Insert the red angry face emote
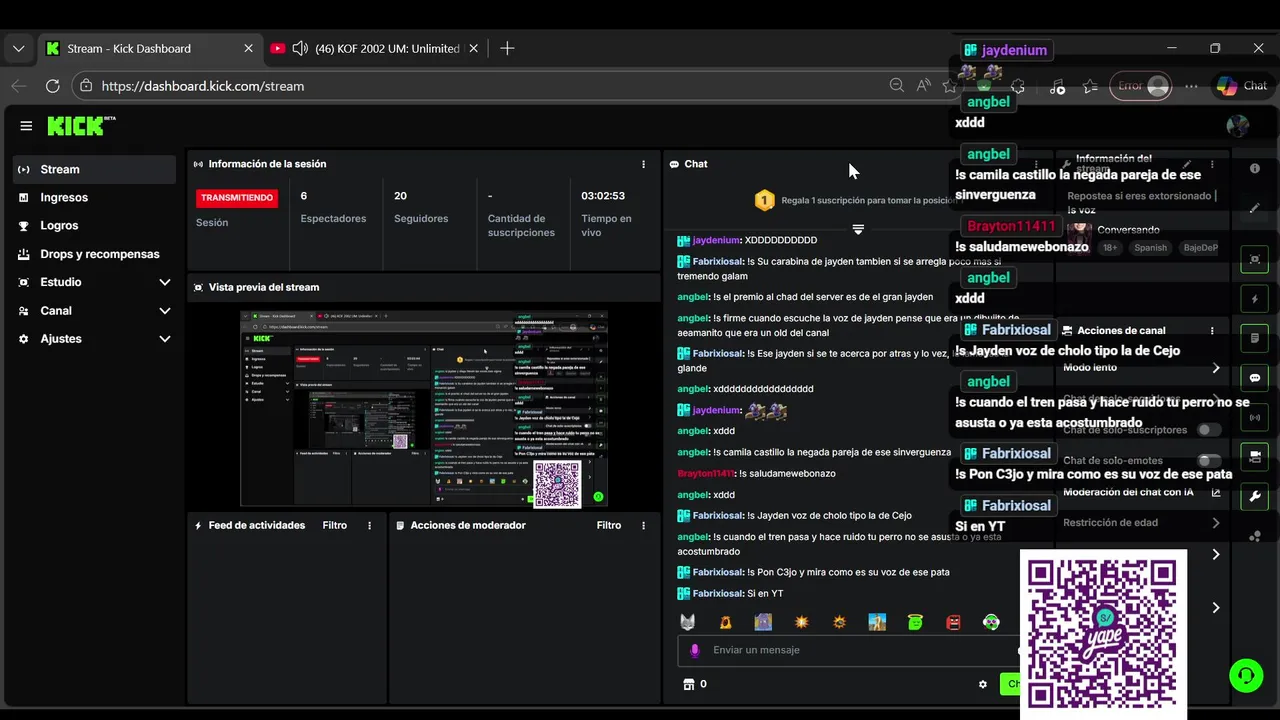 [x=953, y=622]
